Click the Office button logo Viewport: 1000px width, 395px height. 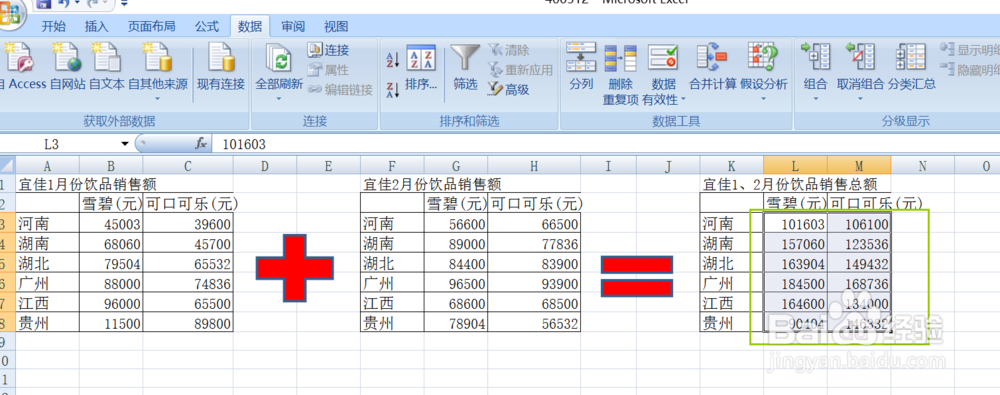click(x=10, y=14)
